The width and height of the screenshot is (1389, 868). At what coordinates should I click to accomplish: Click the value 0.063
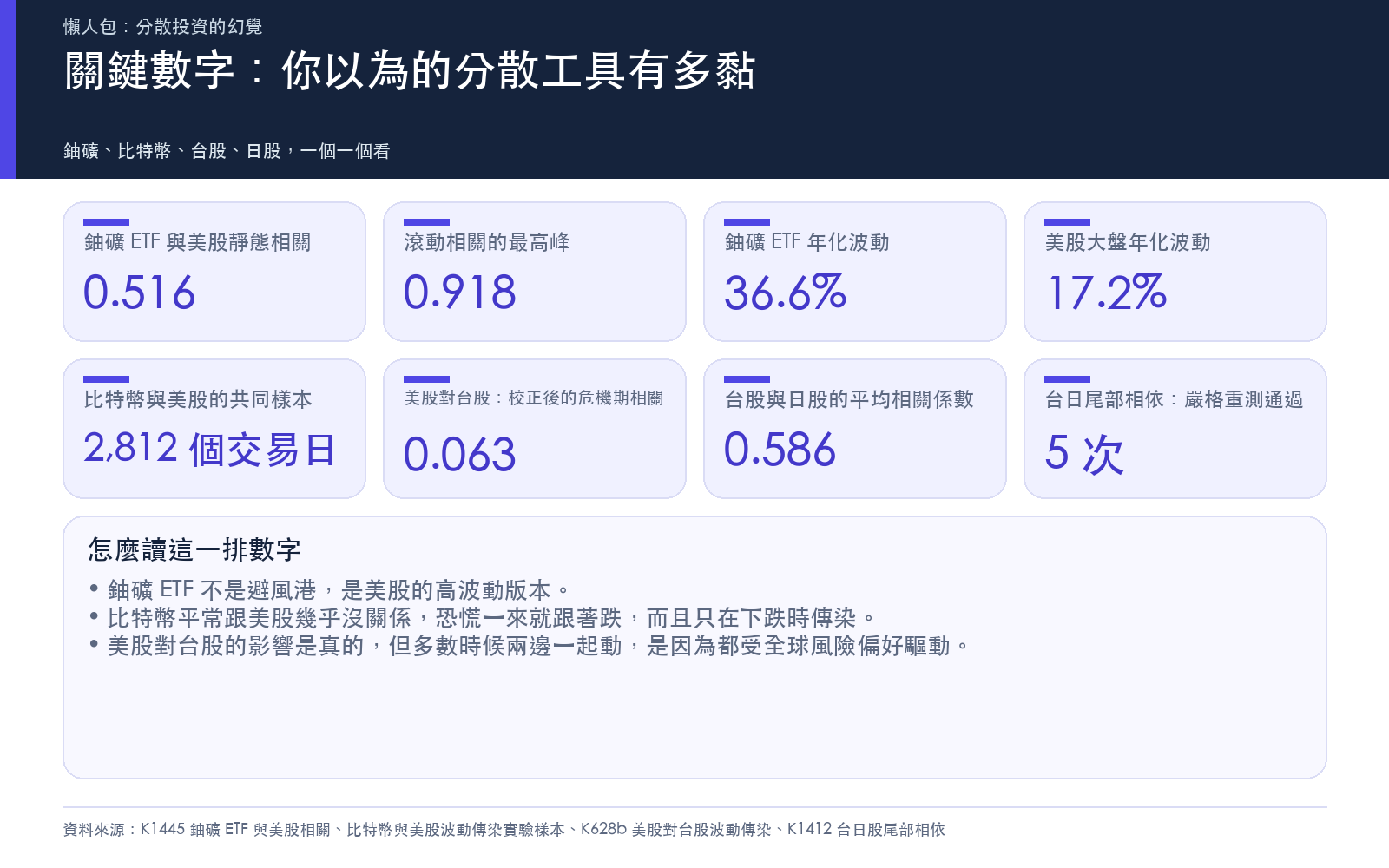pyautogui.click(x=459, y=455)
